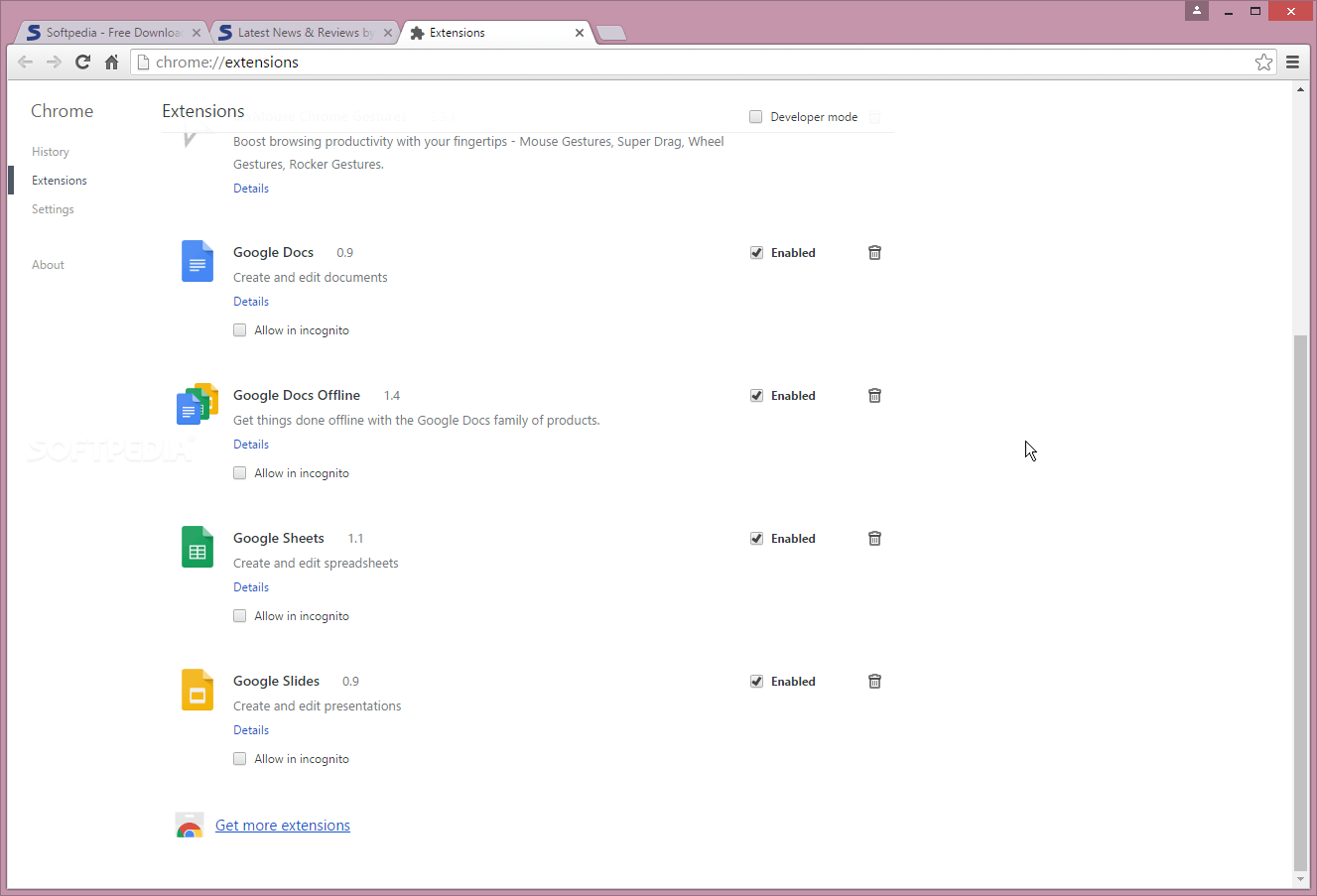Click the reload page button
This screenshot has width=1317, height=896.
tap(82, 62)
